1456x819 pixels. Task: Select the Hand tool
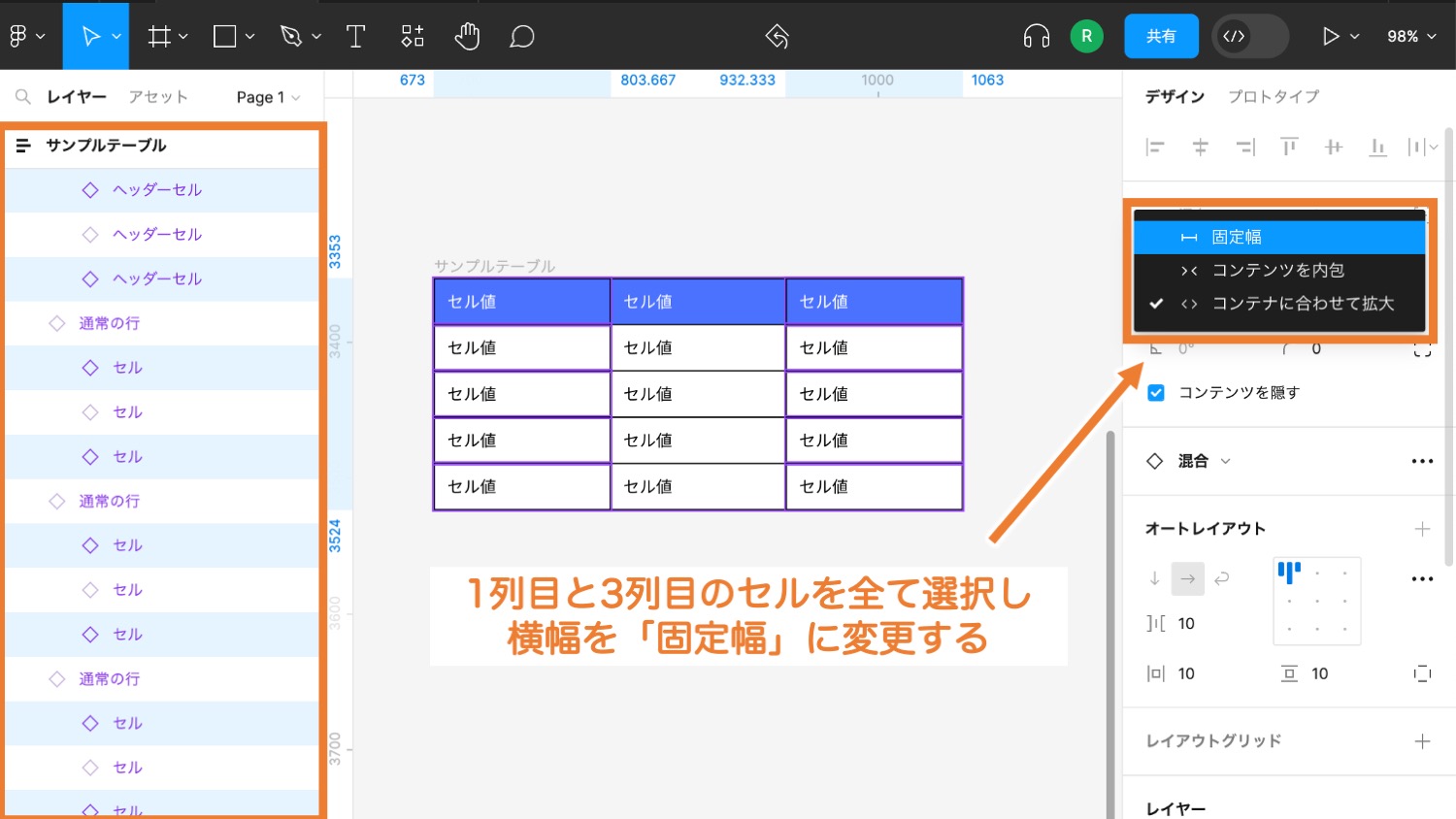(467, 36)
